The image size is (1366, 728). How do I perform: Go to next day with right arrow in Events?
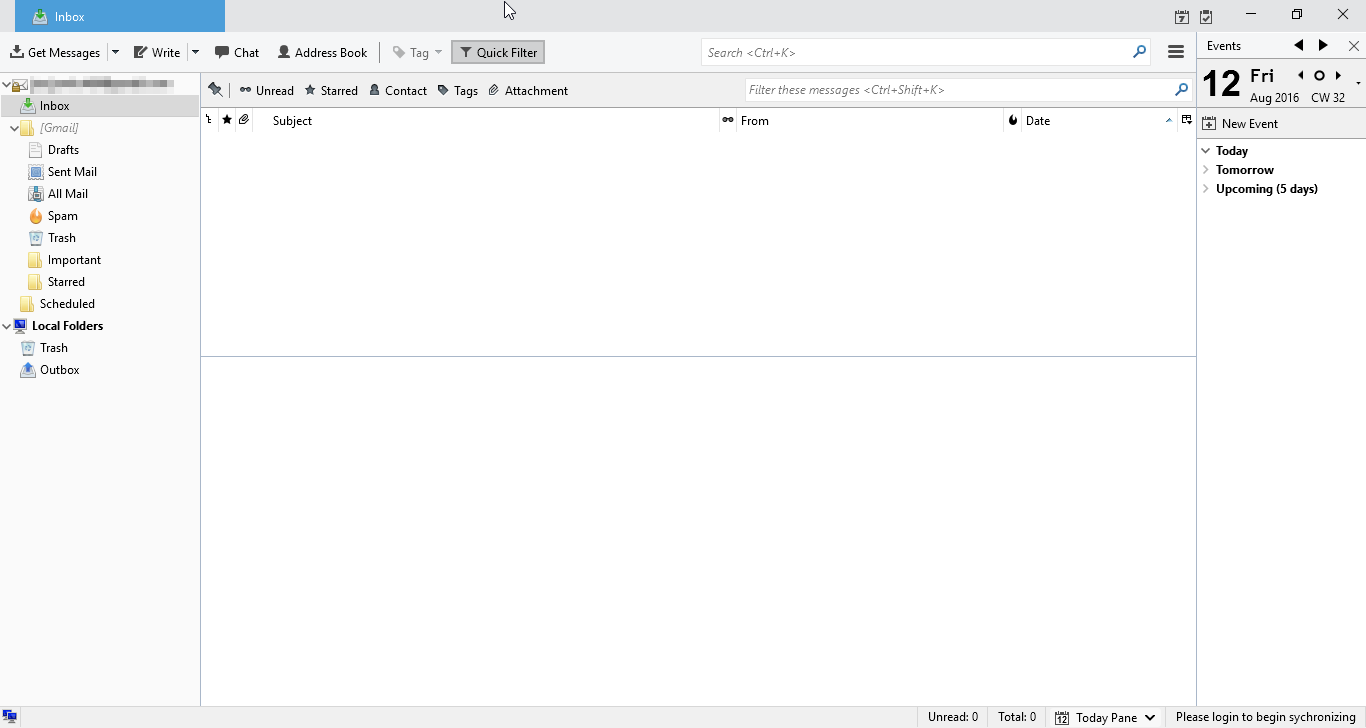(x=1323, y=45)
